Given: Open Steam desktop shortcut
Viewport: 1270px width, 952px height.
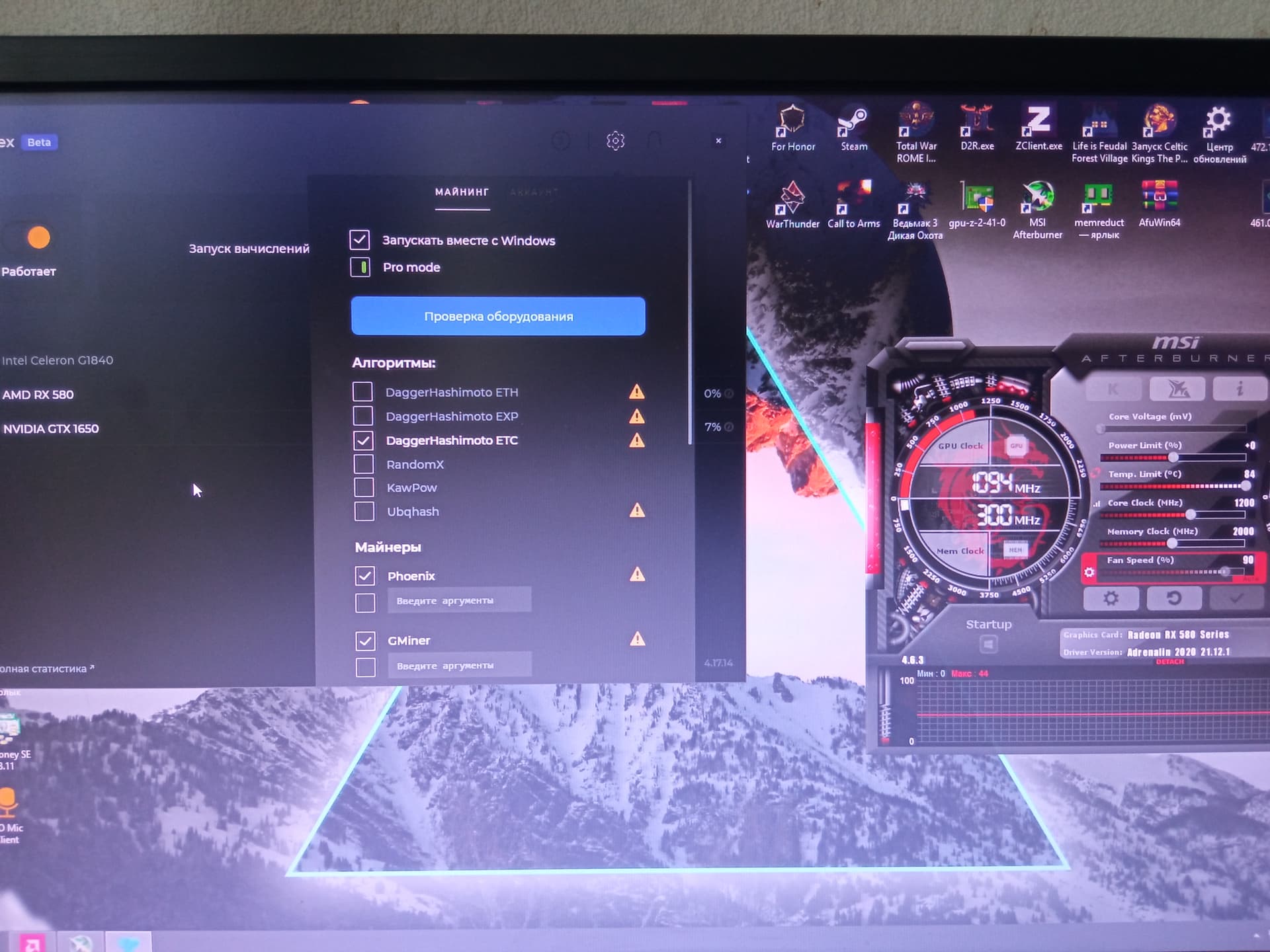Looking at the screenshot, I should [x=853, y=122].
